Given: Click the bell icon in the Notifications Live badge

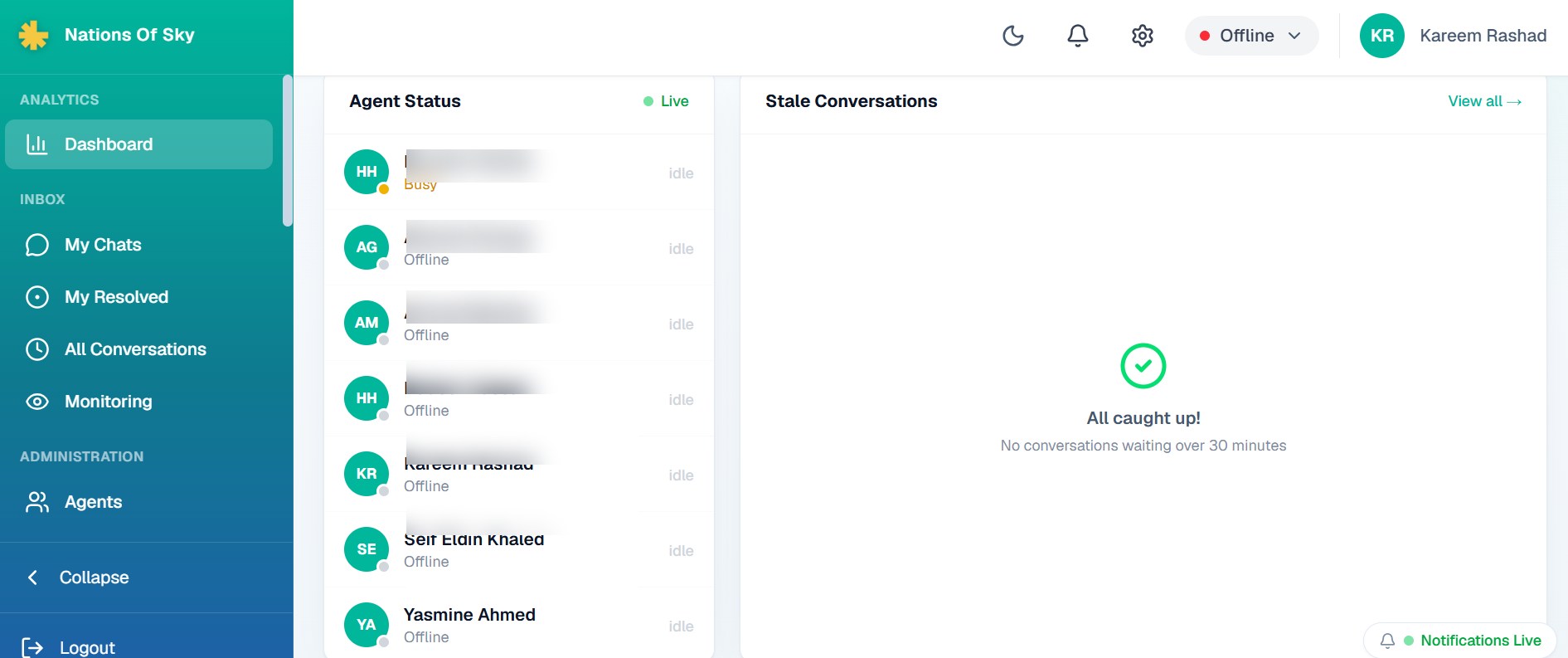Looking at the screenshot, I should tap(1387, 641).
